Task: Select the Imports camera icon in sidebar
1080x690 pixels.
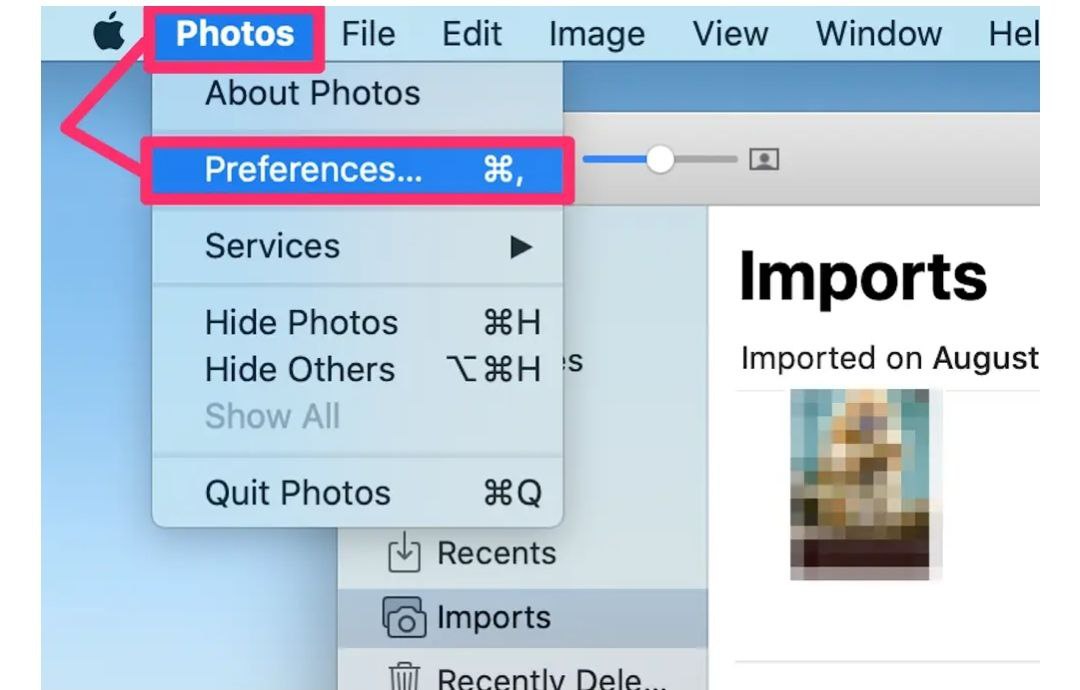Action: click(x=403, y=618)
